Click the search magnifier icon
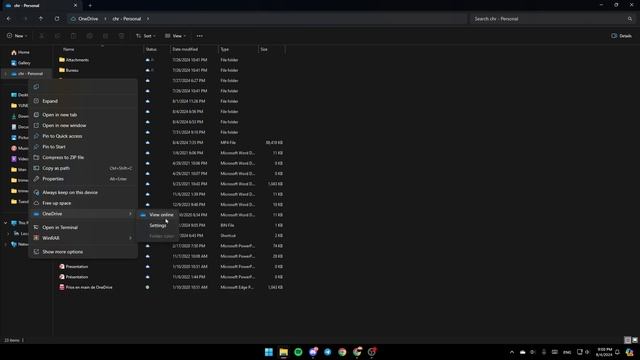 coord(630,19)
